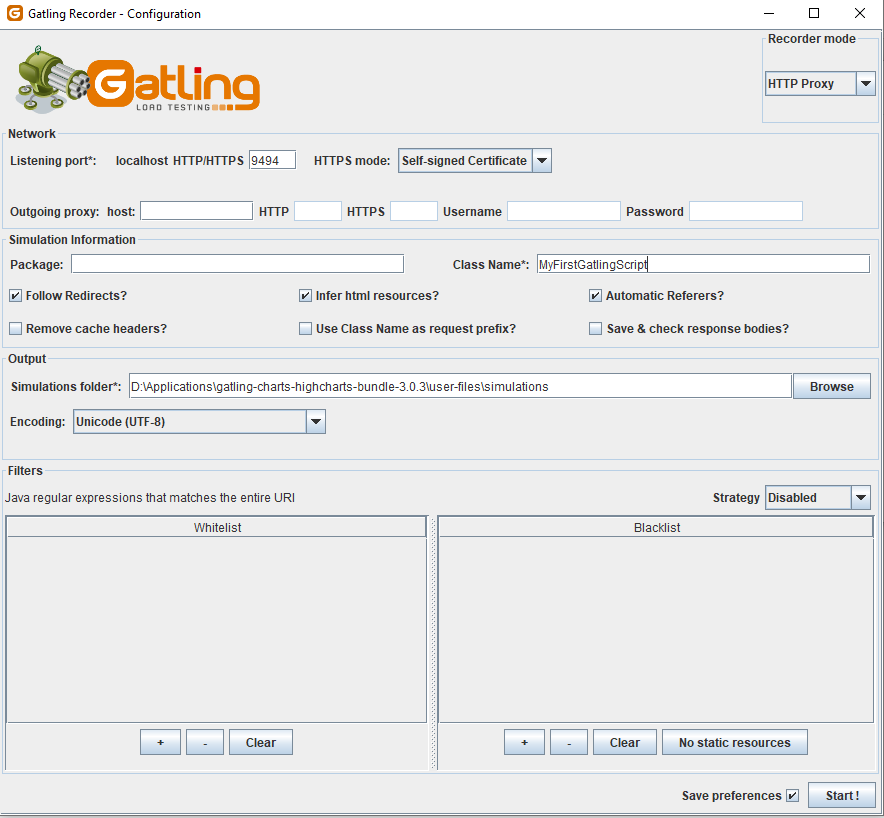This screenshot has height=818, width=884.
Task: Open HTTPS mode Self-signed Certificate dropdown
Action: coord(475,161)
